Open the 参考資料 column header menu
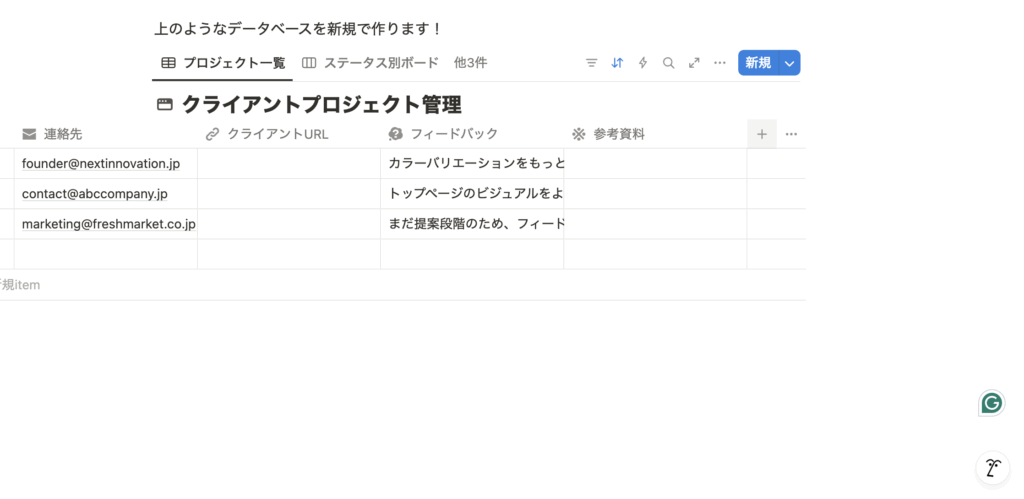 click(x=618, y=134)
